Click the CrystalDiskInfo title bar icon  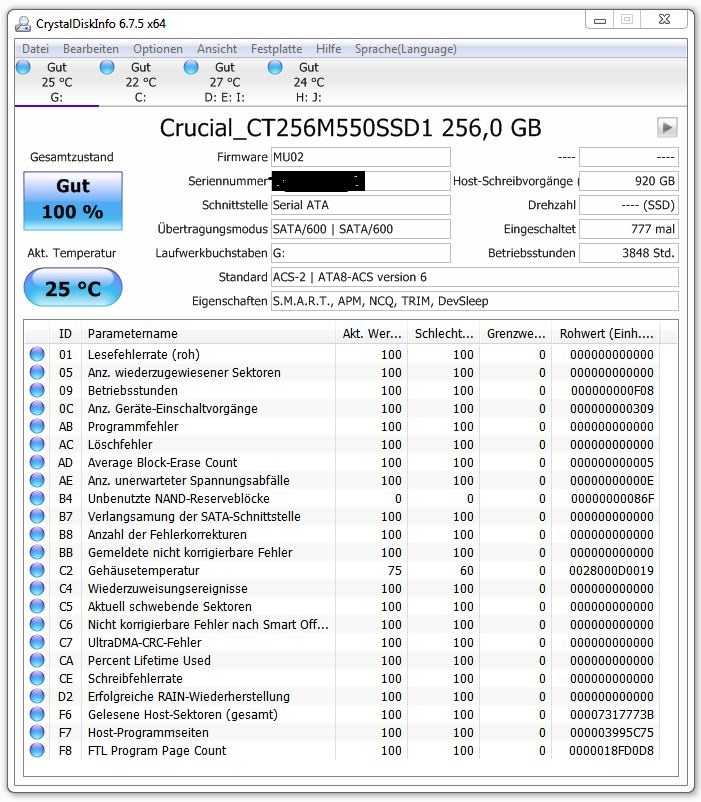(23, 24)
